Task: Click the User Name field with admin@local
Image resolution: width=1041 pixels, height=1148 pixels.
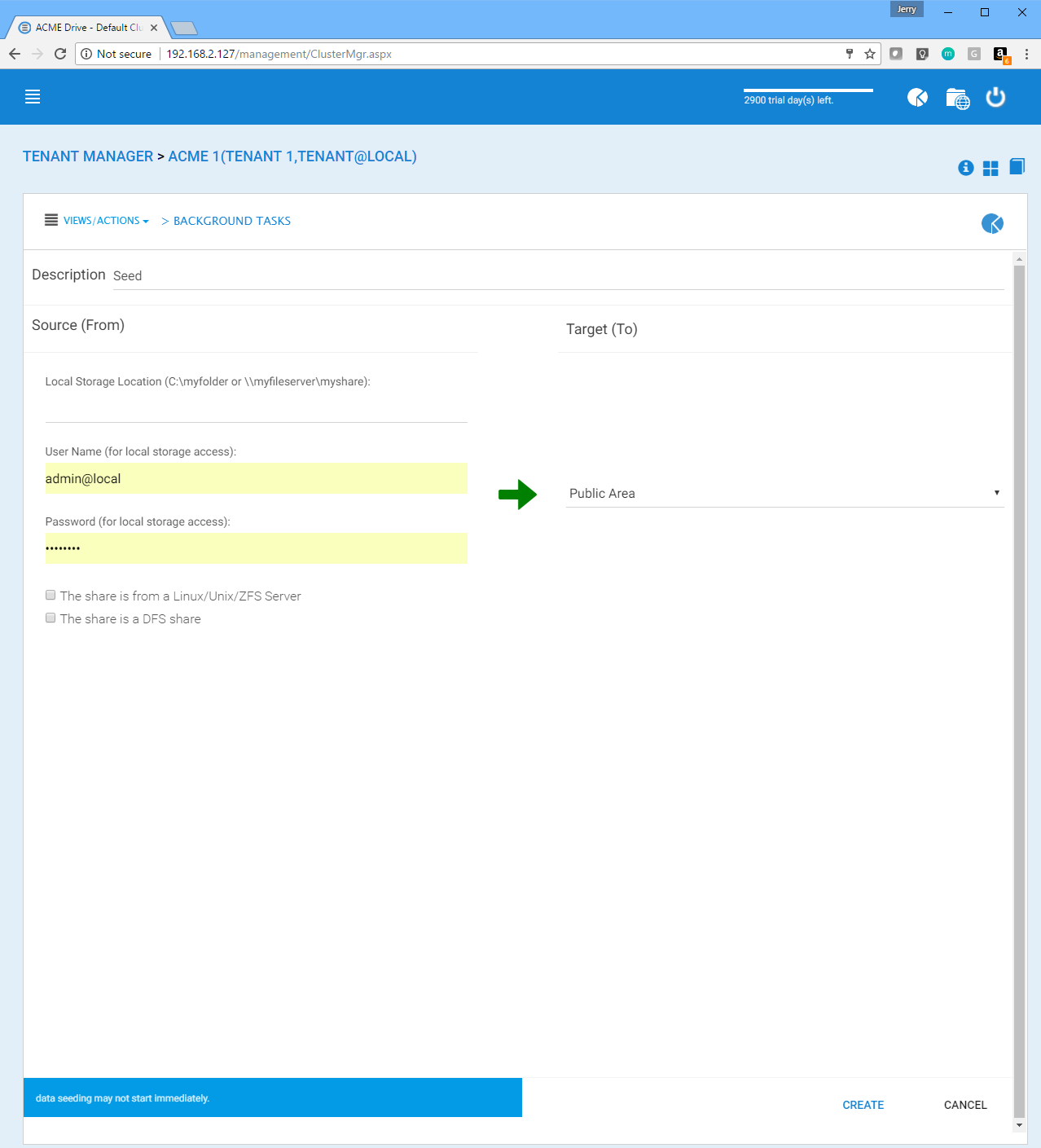Action: coord(256,478)
